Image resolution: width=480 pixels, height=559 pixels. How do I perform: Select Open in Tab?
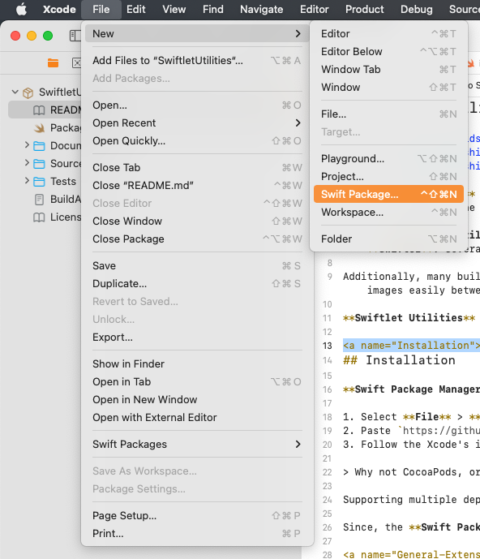tap(197, 382)
